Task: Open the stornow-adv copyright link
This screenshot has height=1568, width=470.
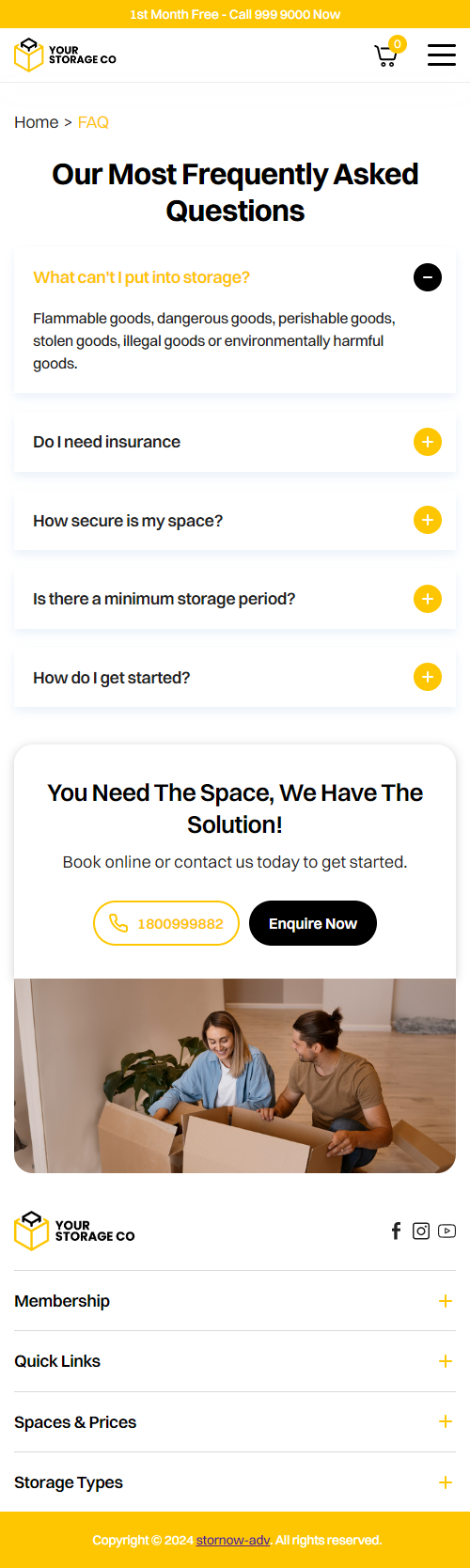Action: tap(233, 1540)
